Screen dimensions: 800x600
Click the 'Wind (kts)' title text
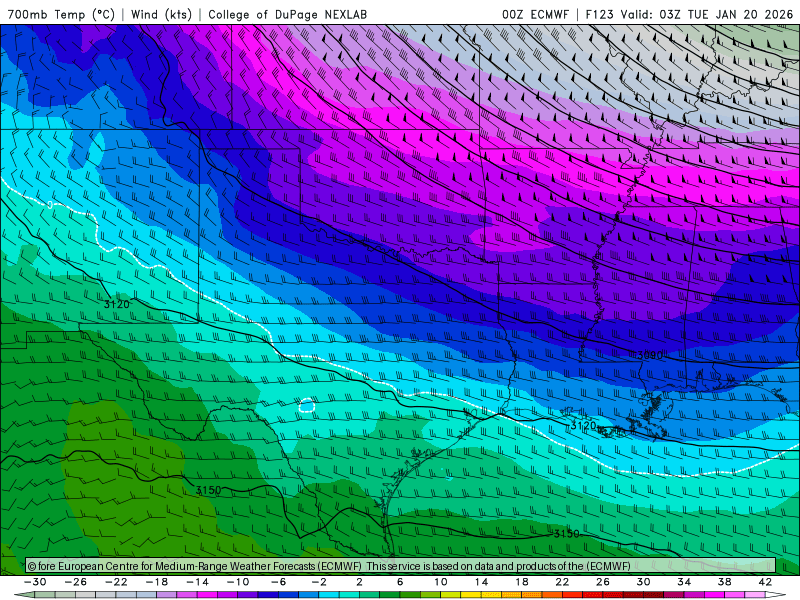pyautogui.click(x=161, y=14)
